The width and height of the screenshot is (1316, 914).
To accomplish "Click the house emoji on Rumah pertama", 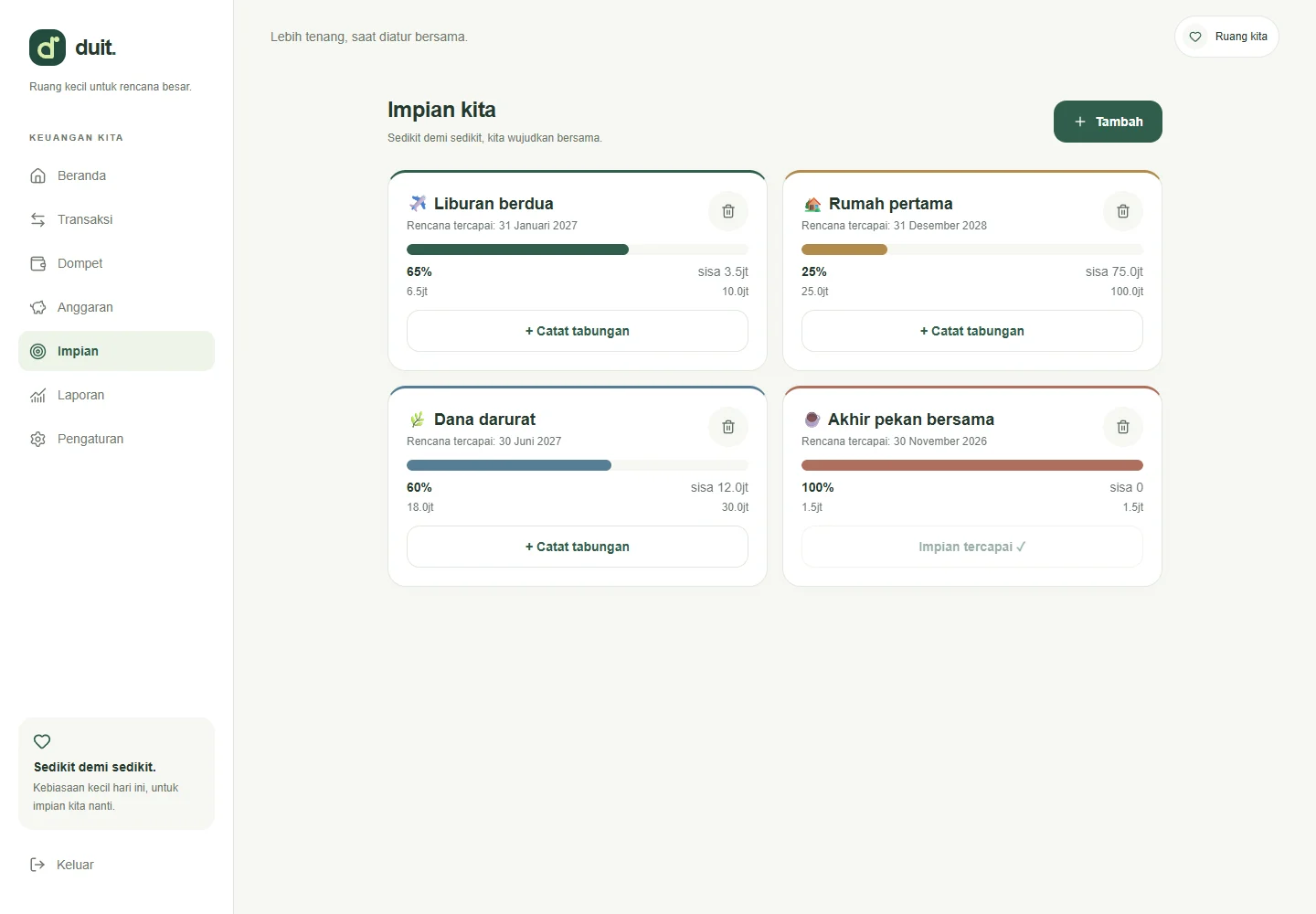I will coord(812,204).
